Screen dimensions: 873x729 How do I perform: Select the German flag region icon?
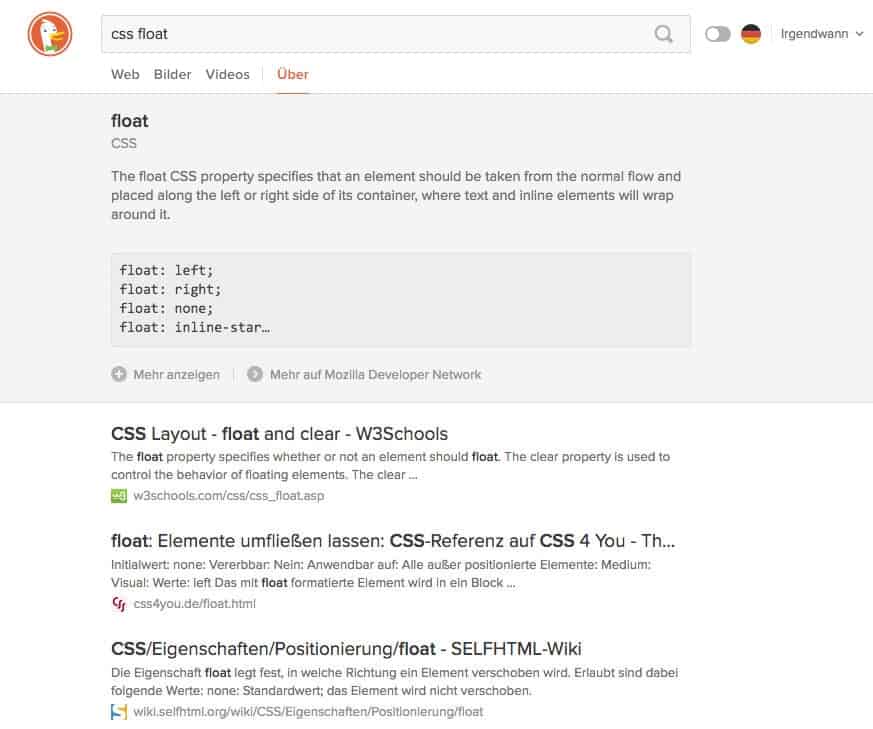750,32
